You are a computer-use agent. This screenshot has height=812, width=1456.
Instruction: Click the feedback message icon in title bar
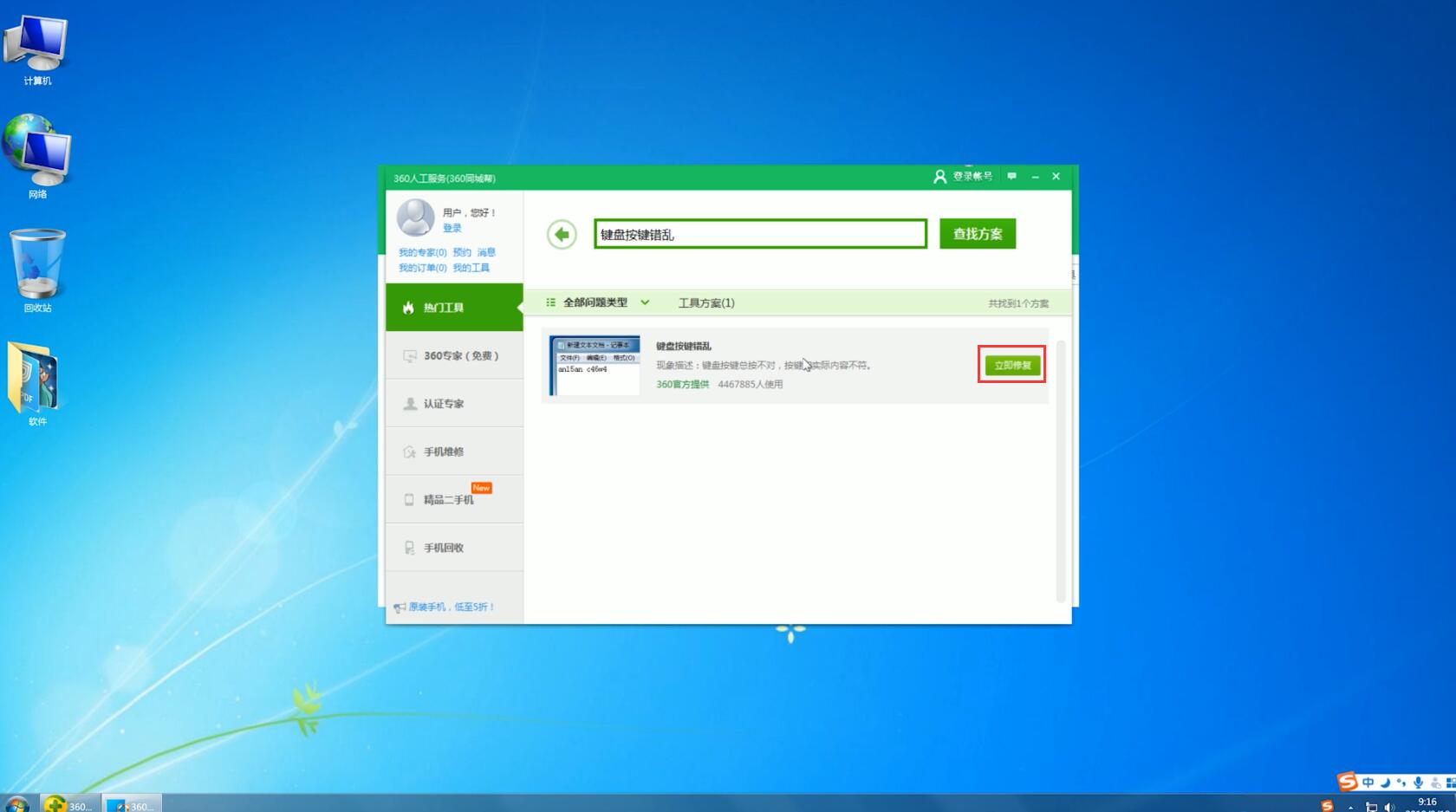point(1011,176)
